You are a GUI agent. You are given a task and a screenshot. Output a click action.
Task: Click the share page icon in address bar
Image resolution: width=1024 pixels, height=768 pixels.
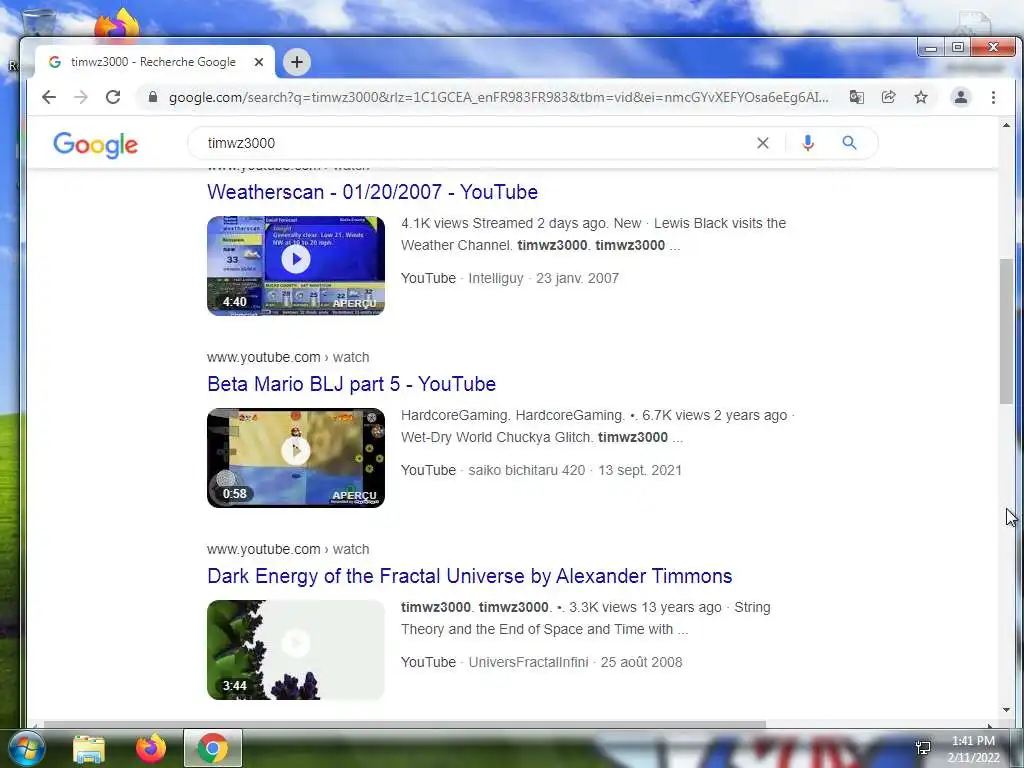tap(888, 97)
